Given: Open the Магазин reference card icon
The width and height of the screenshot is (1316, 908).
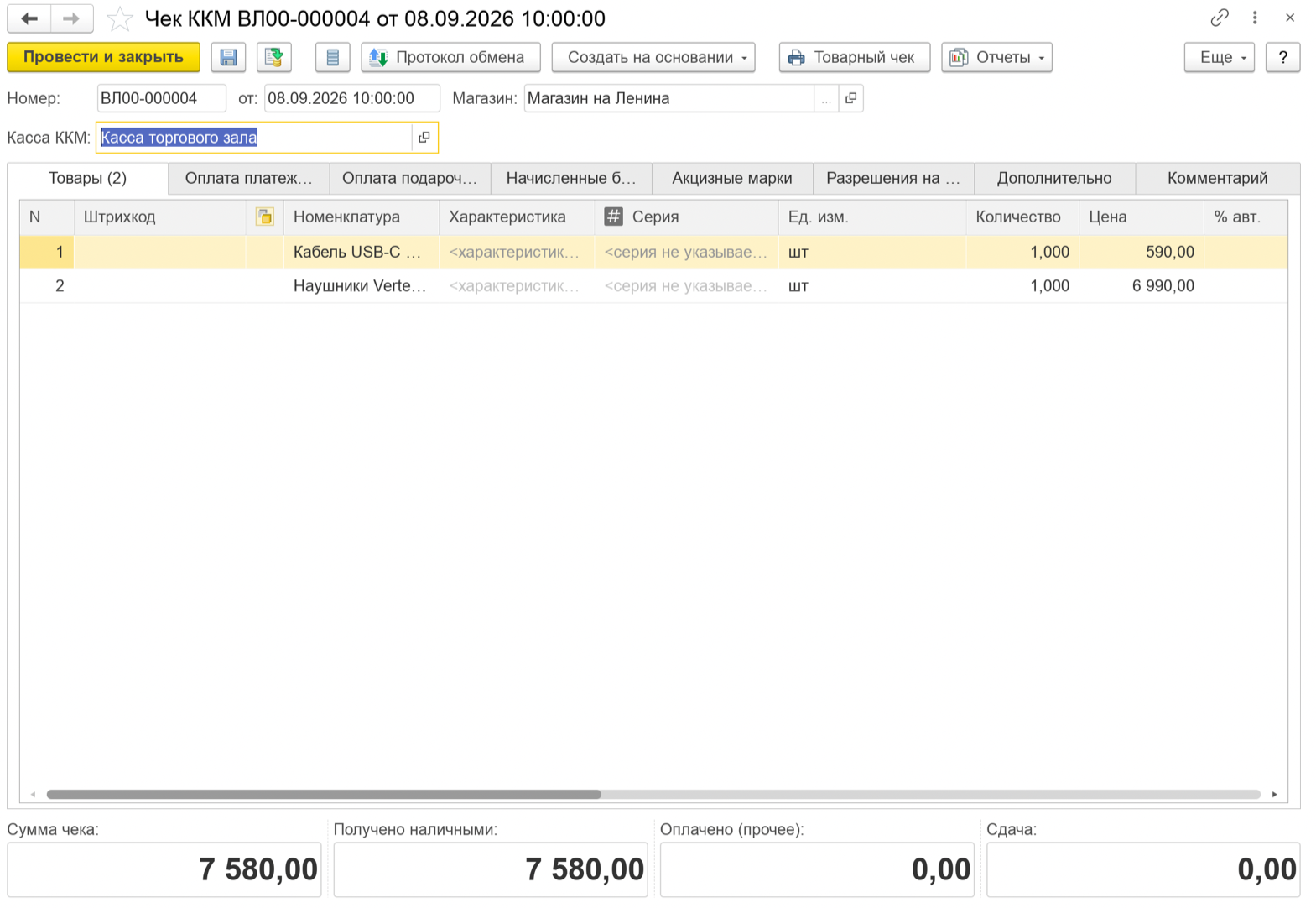Looking at the screenshot, I should pos(851,98).
